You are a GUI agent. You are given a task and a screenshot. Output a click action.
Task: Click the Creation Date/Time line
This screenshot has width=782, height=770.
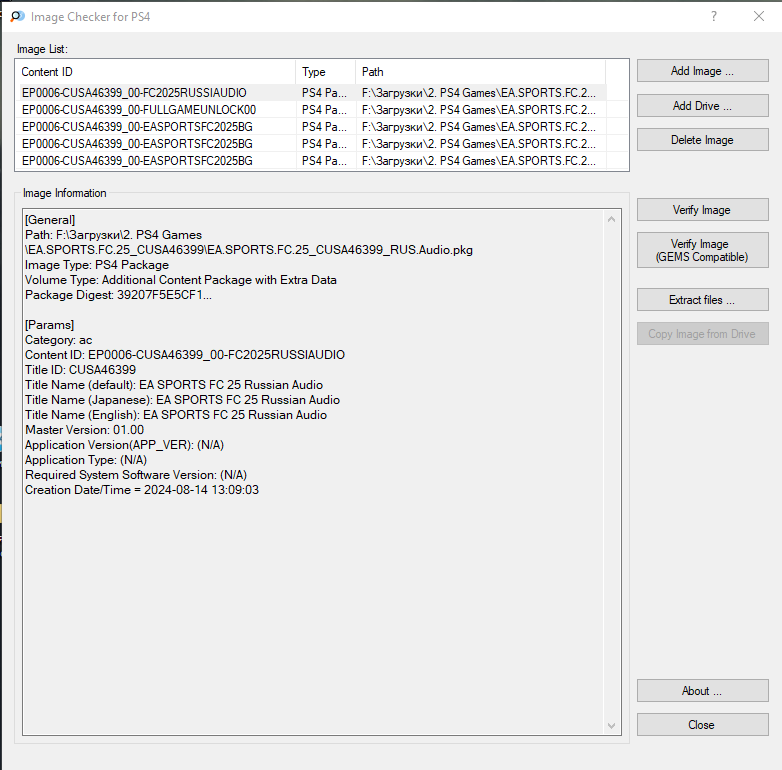tap(142, 490)
